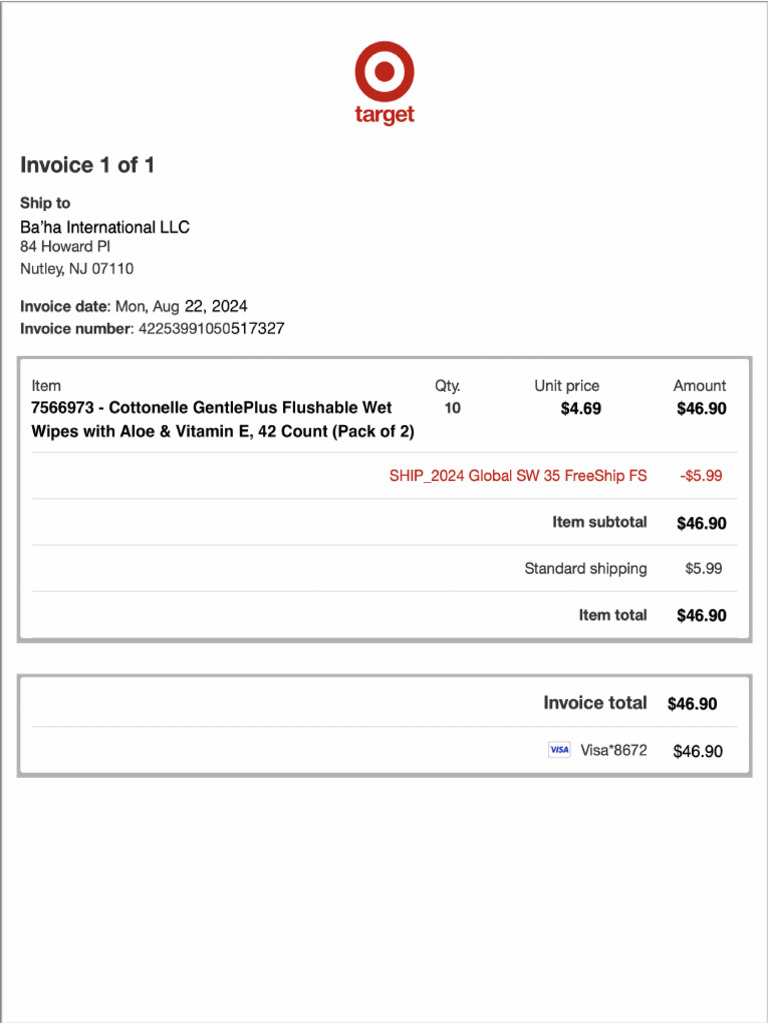Screen dimensions: 768x1024
Task: Click the invoice date Mon, Aug 22, 2024
Action: (x=181, y=306)
